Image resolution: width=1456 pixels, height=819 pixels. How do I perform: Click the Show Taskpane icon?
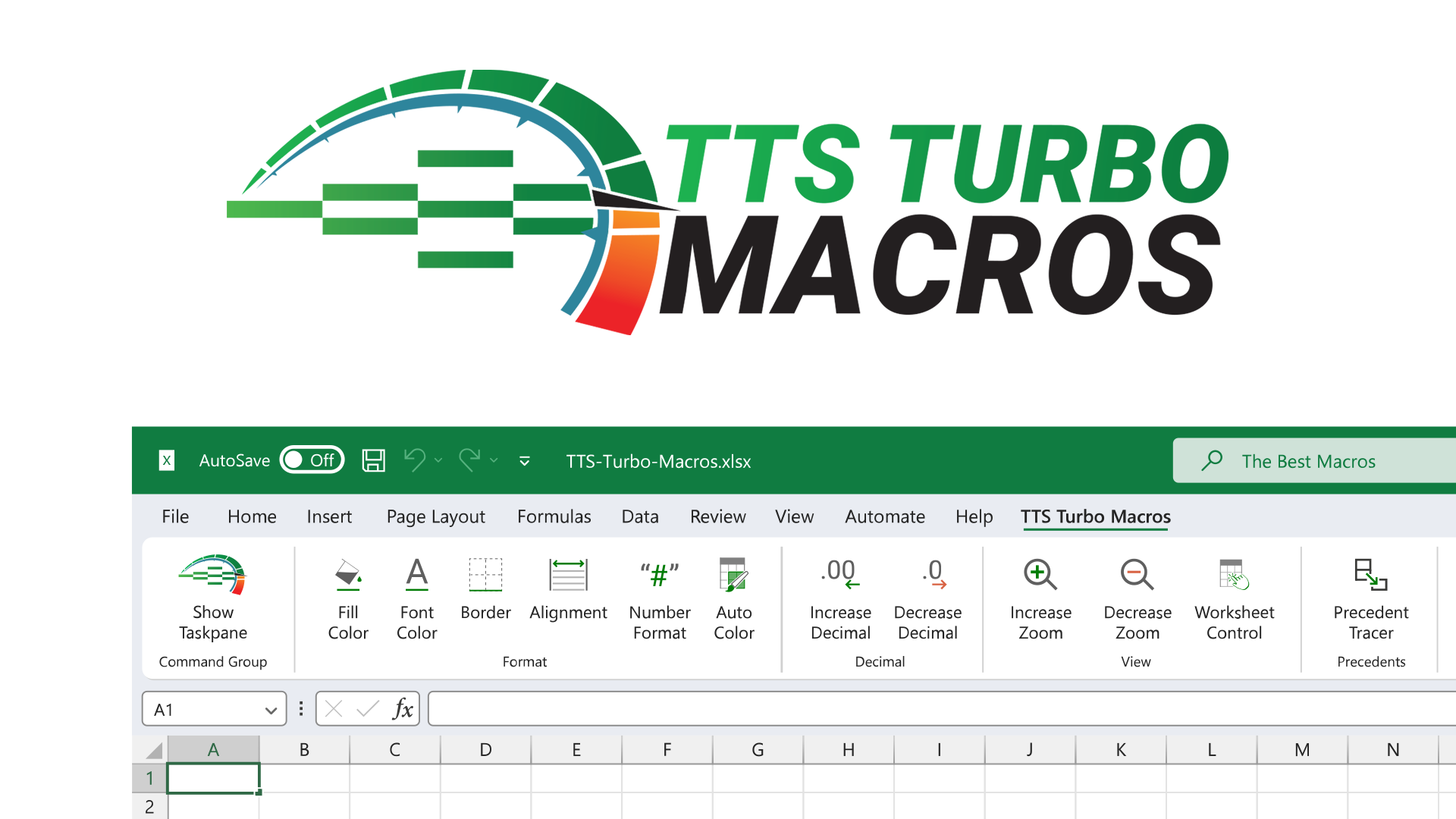point(213,575)
